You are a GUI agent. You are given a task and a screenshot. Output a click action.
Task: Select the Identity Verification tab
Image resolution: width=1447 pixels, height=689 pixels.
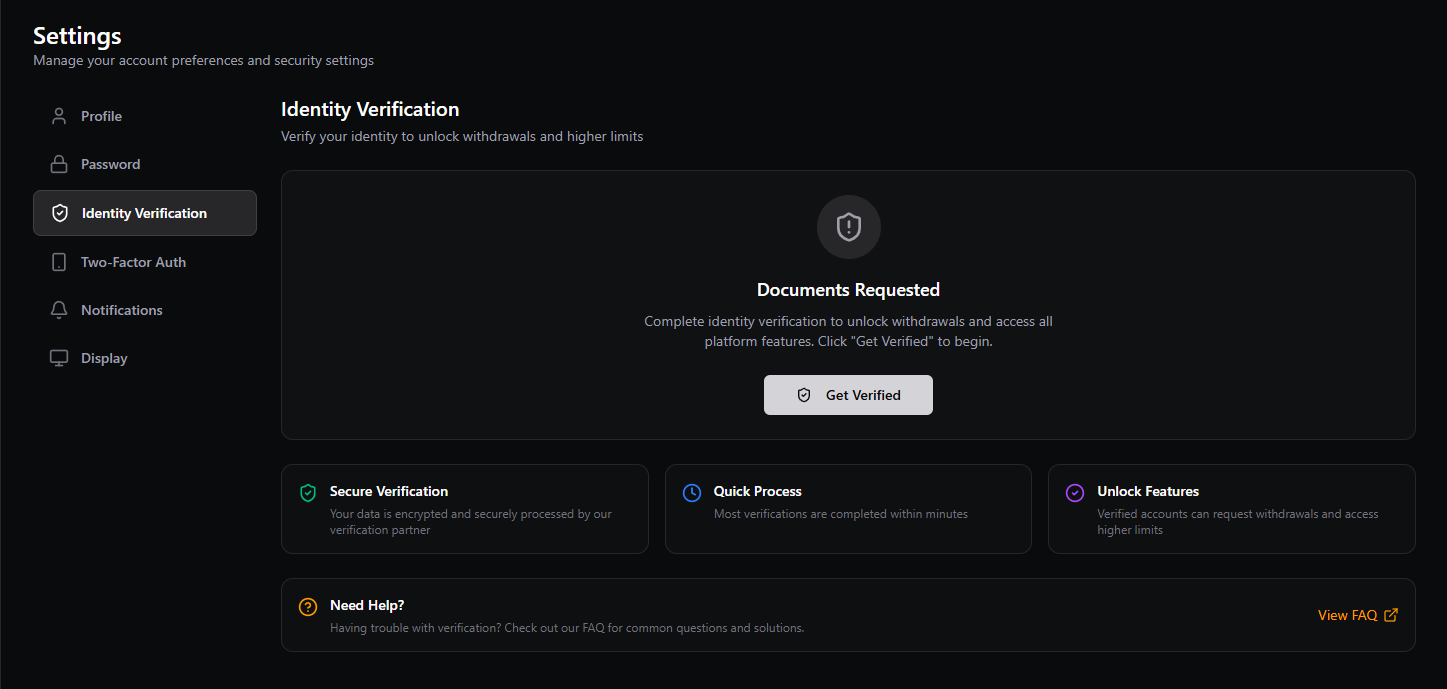[145, 213]
